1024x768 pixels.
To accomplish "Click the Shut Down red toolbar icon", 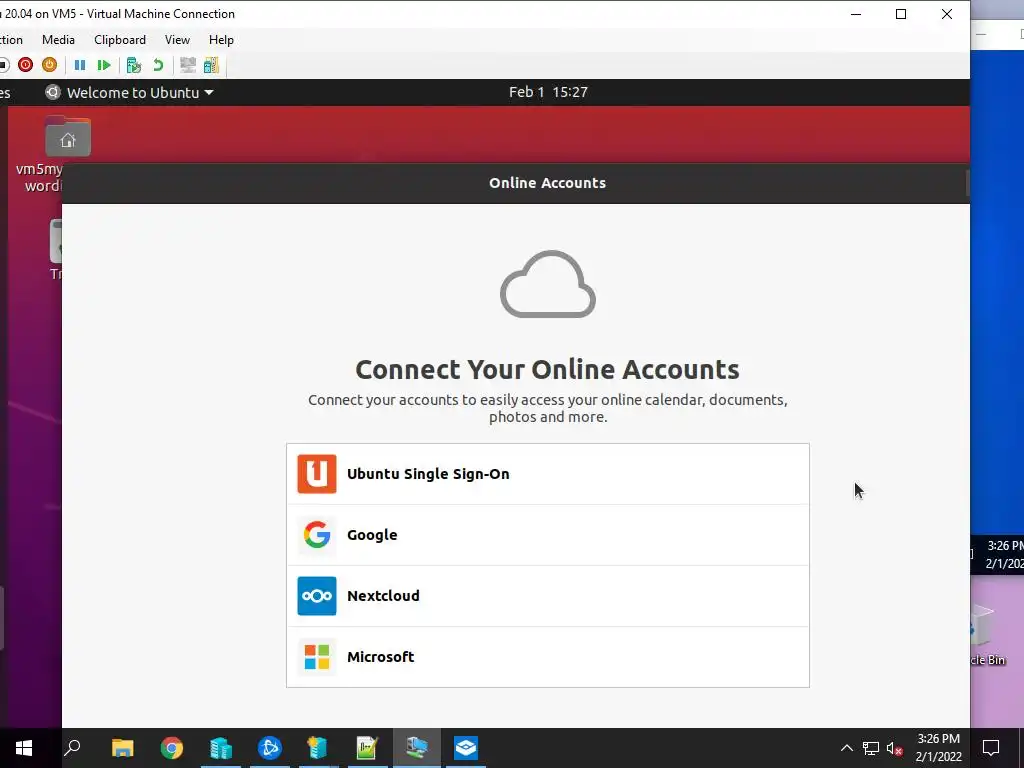I will tap(25, 65).
